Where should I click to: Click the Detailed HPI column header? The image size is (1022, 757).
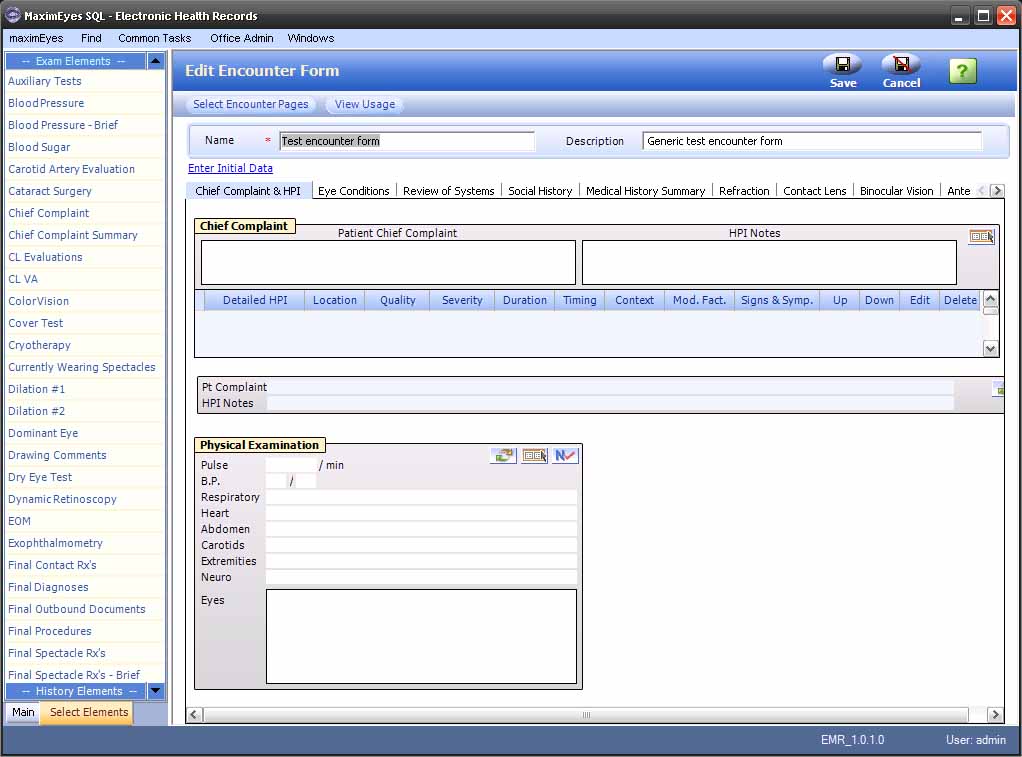pos(255,300)
